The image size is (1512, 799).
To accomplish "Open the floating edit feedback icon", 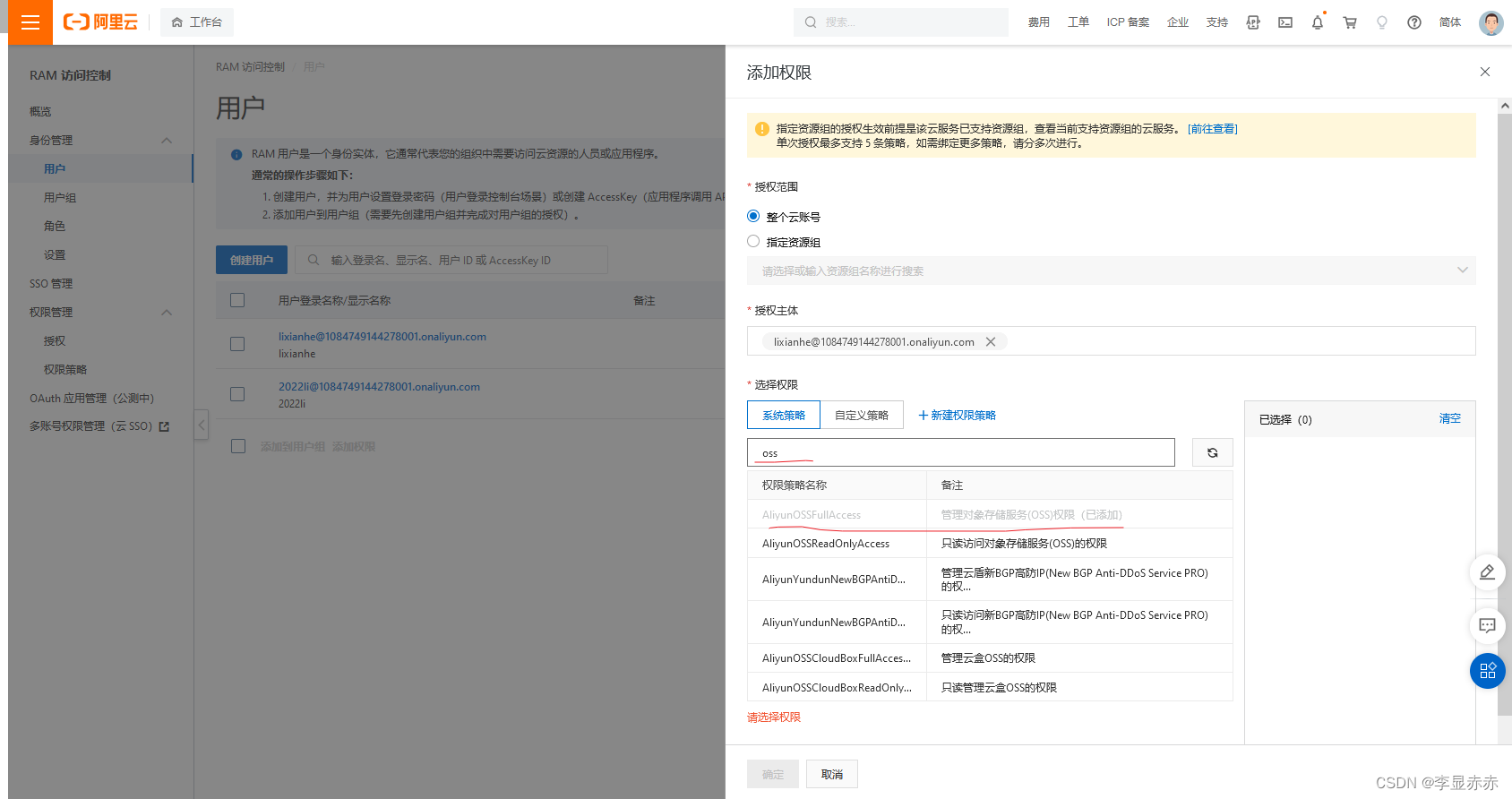I will tap(1487, 571).
